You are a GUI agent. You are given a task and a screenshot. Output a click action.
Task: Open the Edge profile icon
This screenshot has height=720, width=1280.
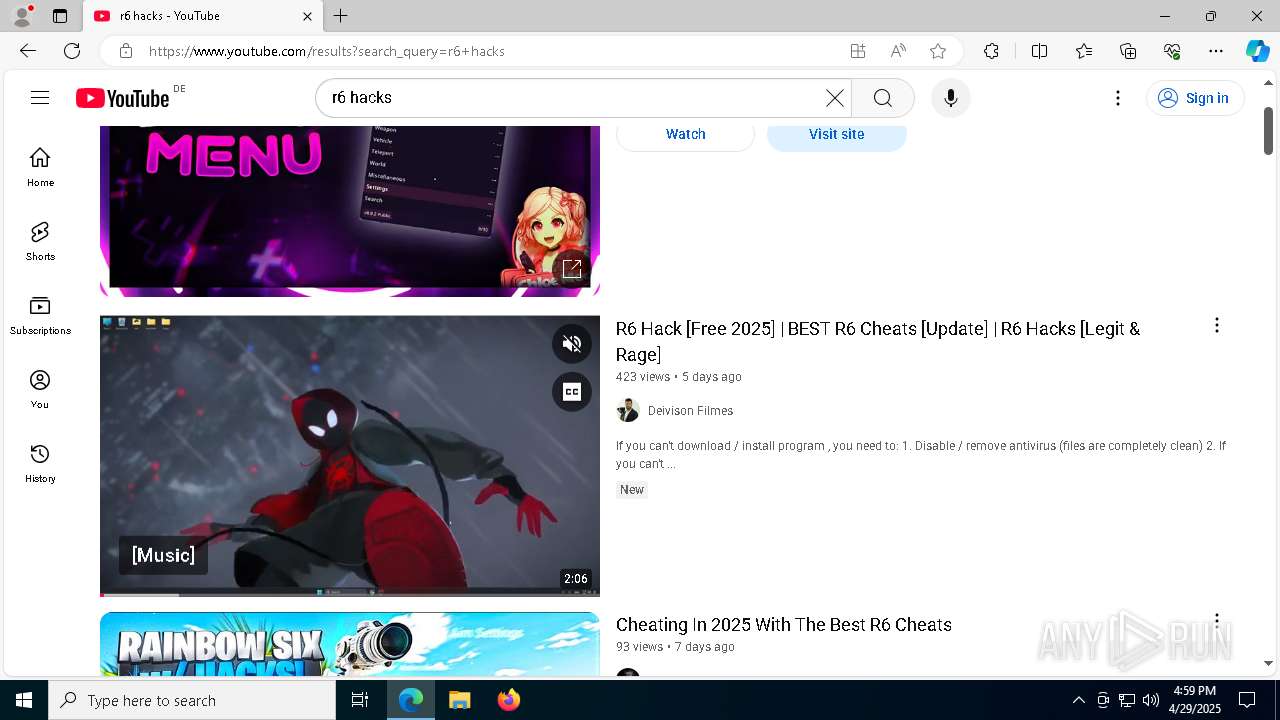22,16
